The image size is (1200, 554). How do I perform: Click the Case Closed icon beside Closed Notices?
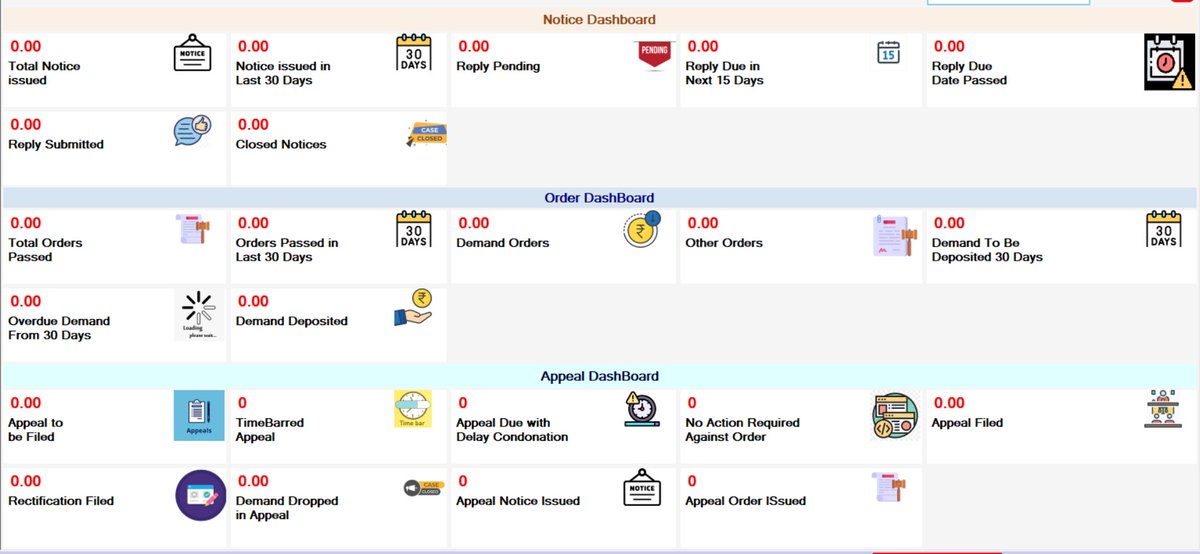pos(426,136)
